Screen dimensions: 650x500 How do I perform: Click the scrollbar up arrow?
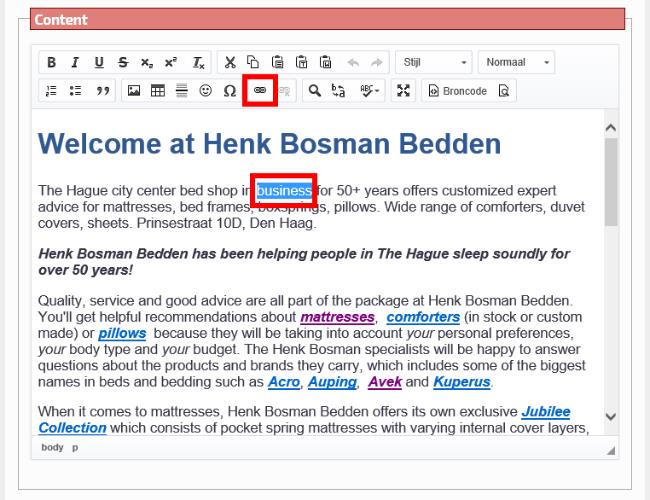611,128
